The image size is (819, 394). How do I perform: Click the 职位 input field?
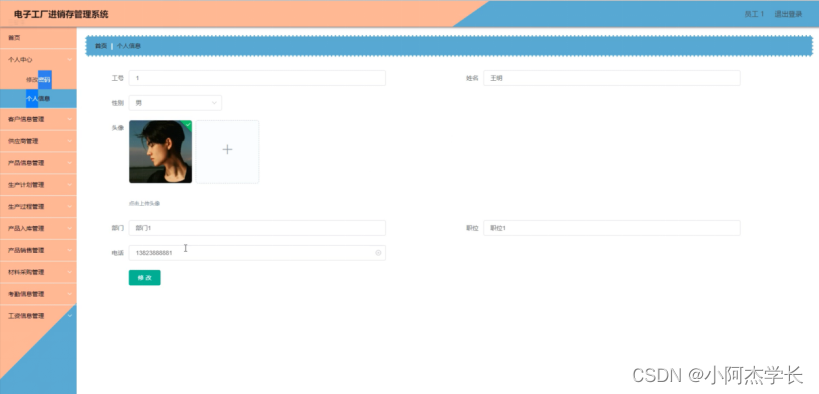point(612,228)
